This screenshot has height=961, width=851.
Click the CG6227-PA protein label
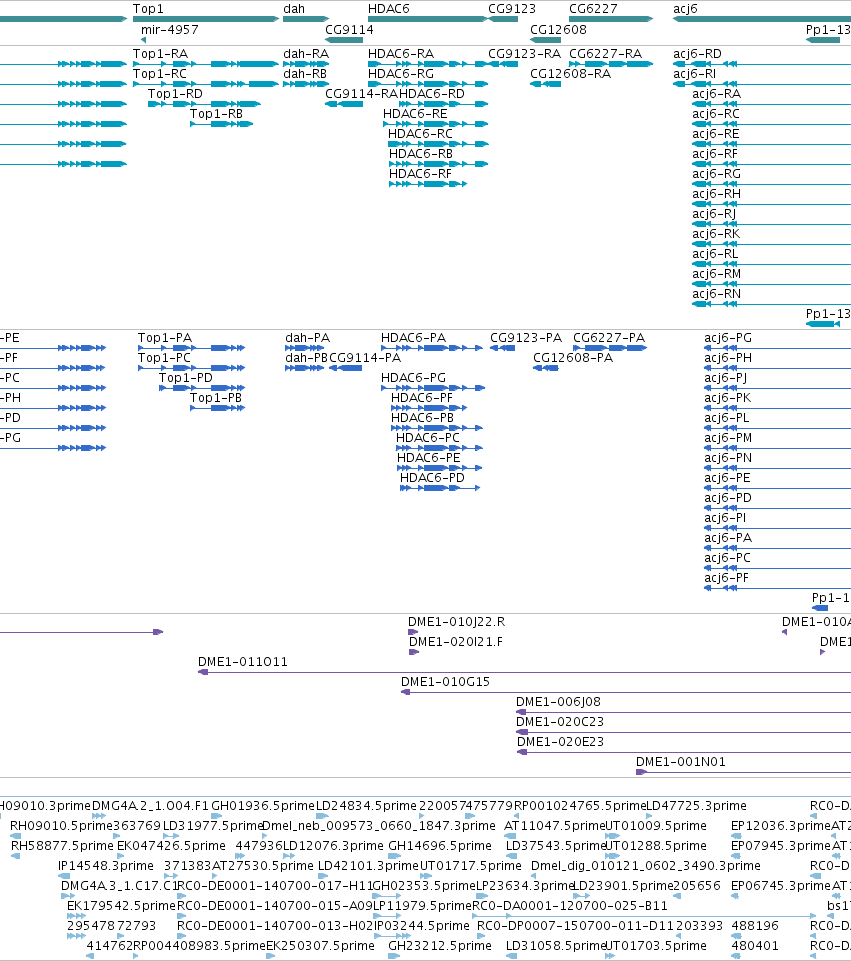[609, 338]
